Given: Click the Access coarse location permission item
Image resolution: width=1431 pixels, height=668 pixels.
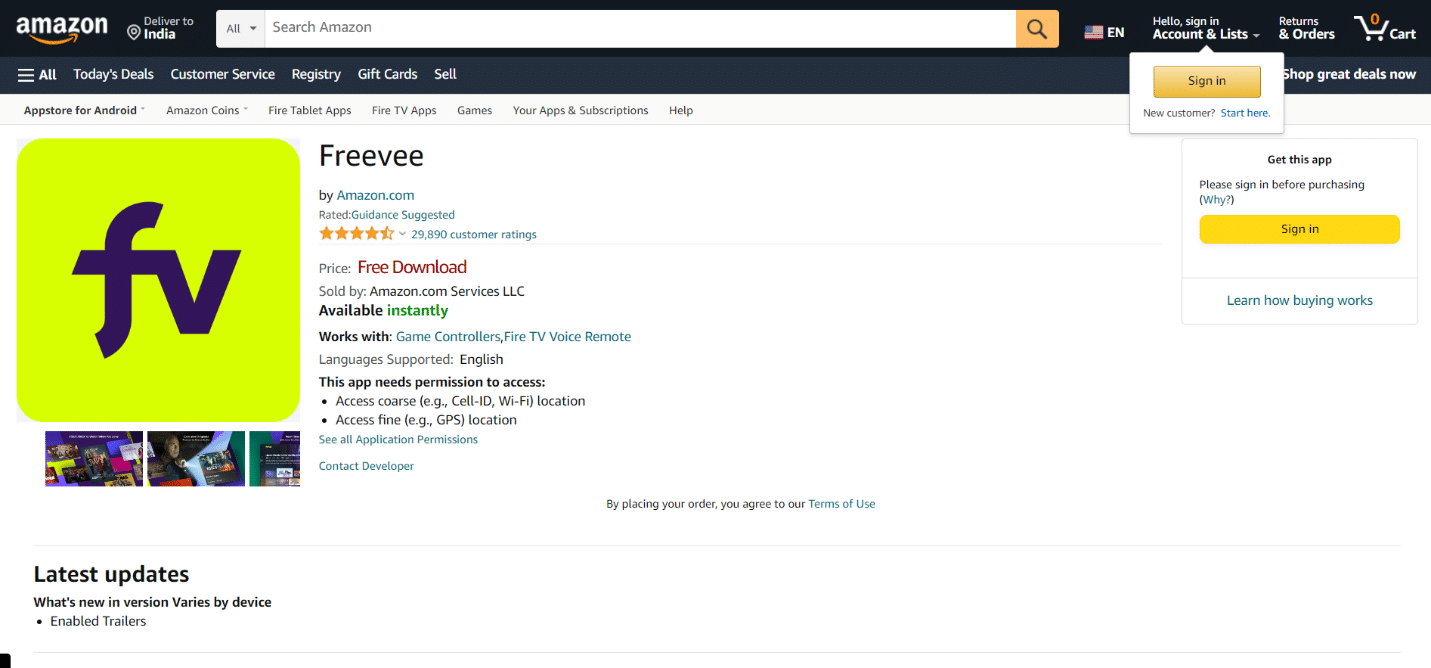Looking at the screenshot, I should click(461, 401).
